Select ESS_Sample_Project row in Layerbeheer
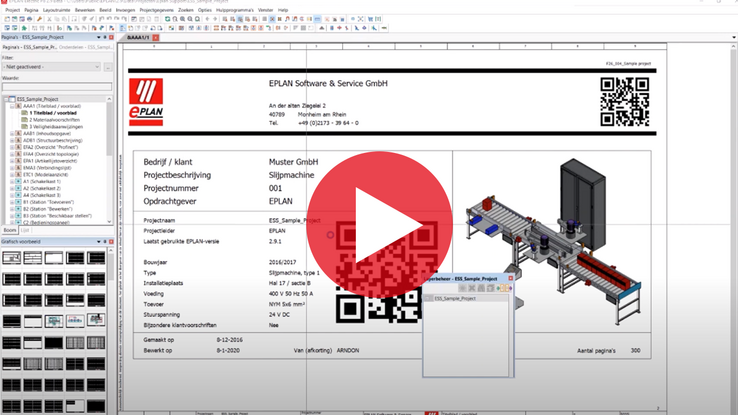 [466, 298]
